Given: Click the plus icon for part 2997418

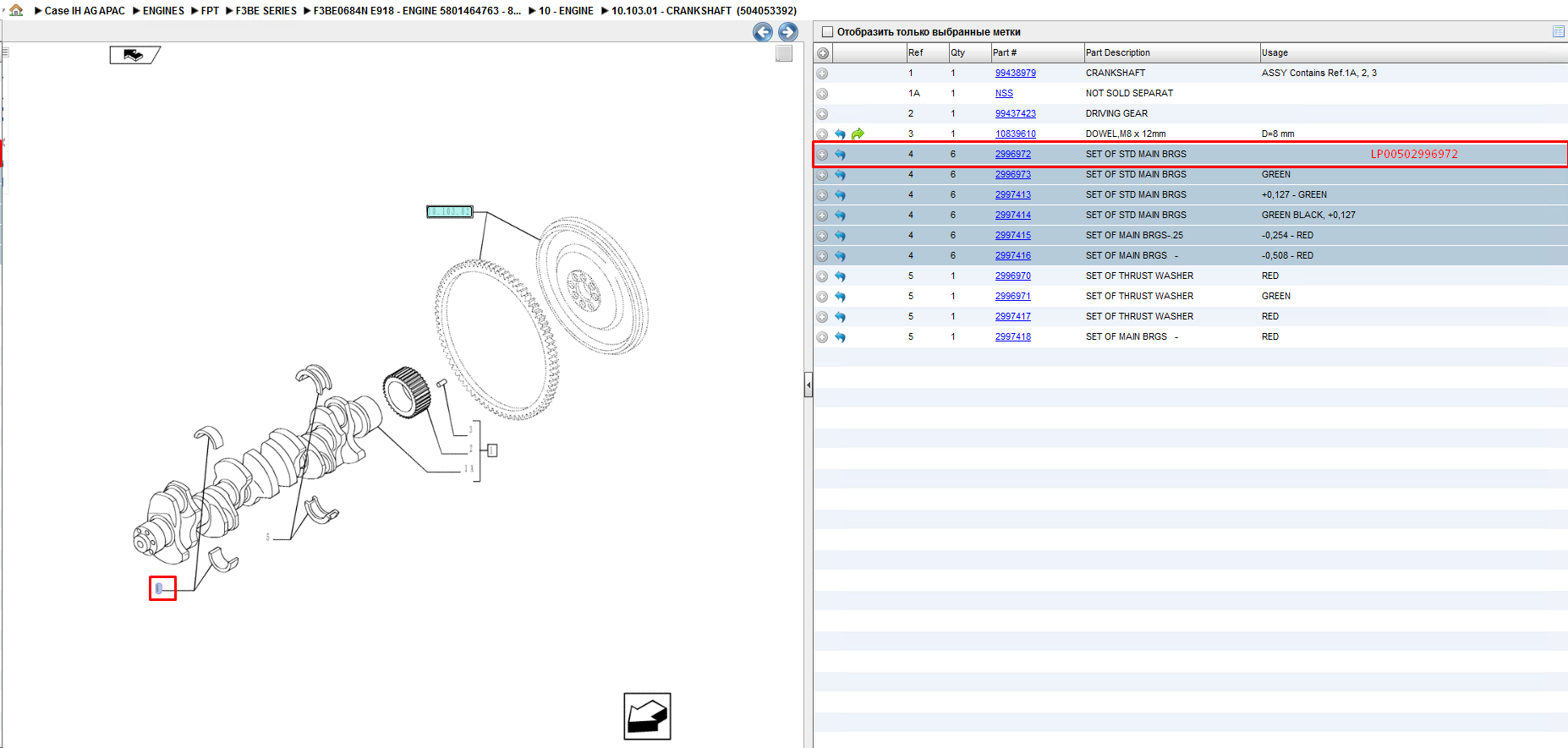Looking at the screenshot, I should click(x=822, y=337).
